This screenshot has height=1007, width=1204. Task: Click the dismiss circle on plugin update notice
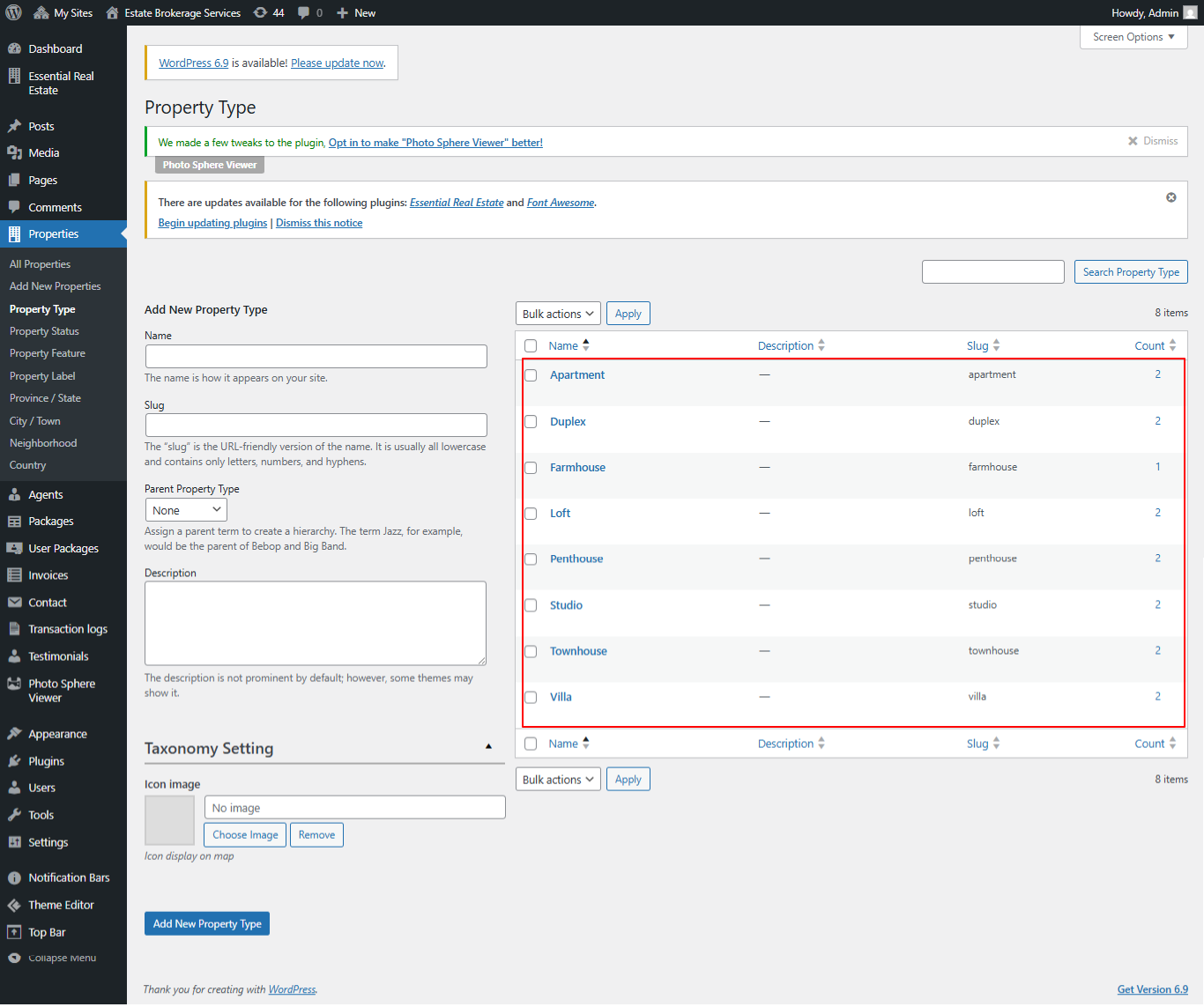click(x=1171, y=197)
